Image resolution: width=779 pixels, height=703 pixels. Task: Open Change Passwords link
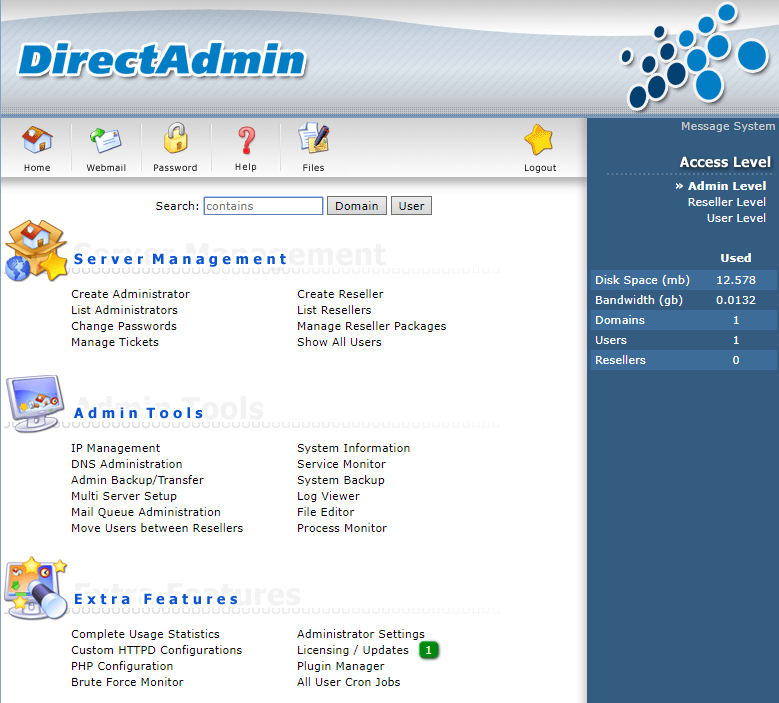point(124,326)
